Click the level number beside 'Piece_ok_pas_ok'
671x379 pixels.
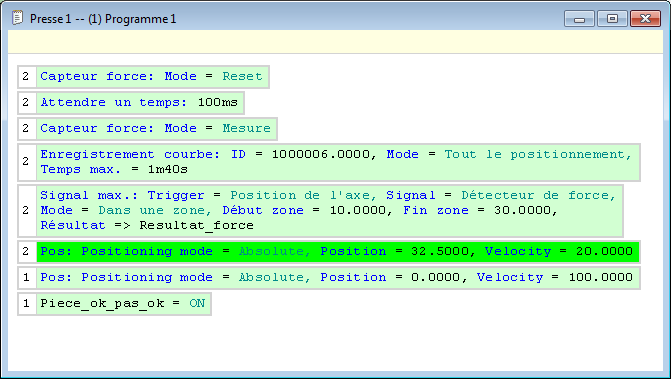[x=26, y=304]
